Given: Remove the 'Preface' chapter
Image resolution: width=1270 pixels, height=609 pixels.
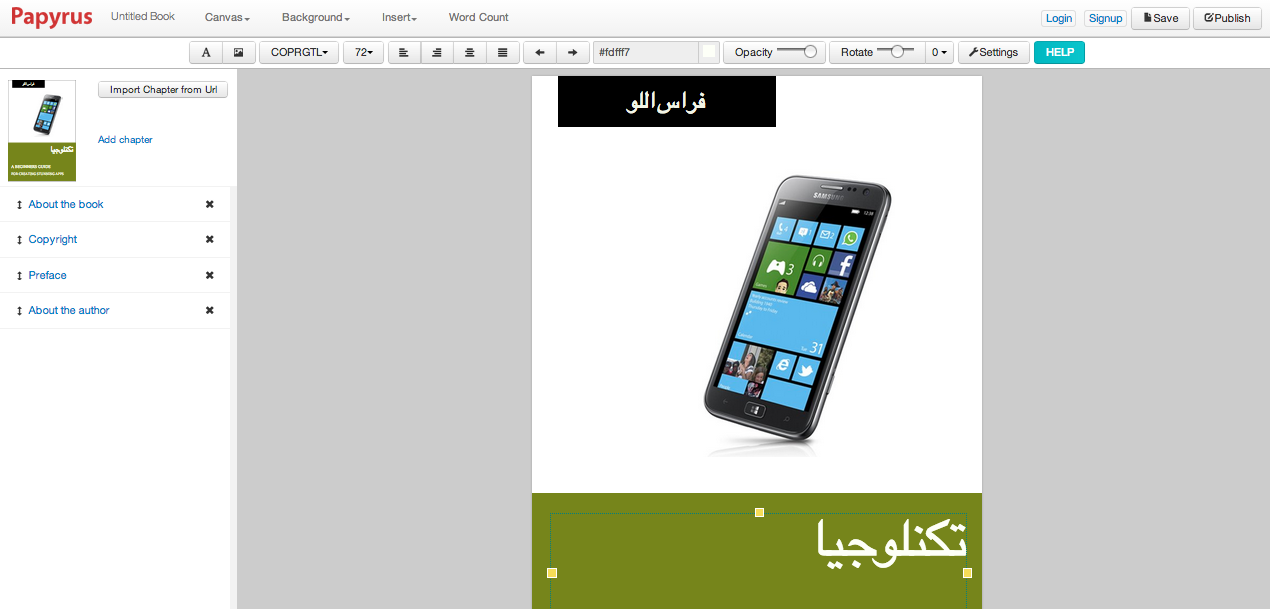Looking at the screenshot, I should coord(210,275).
